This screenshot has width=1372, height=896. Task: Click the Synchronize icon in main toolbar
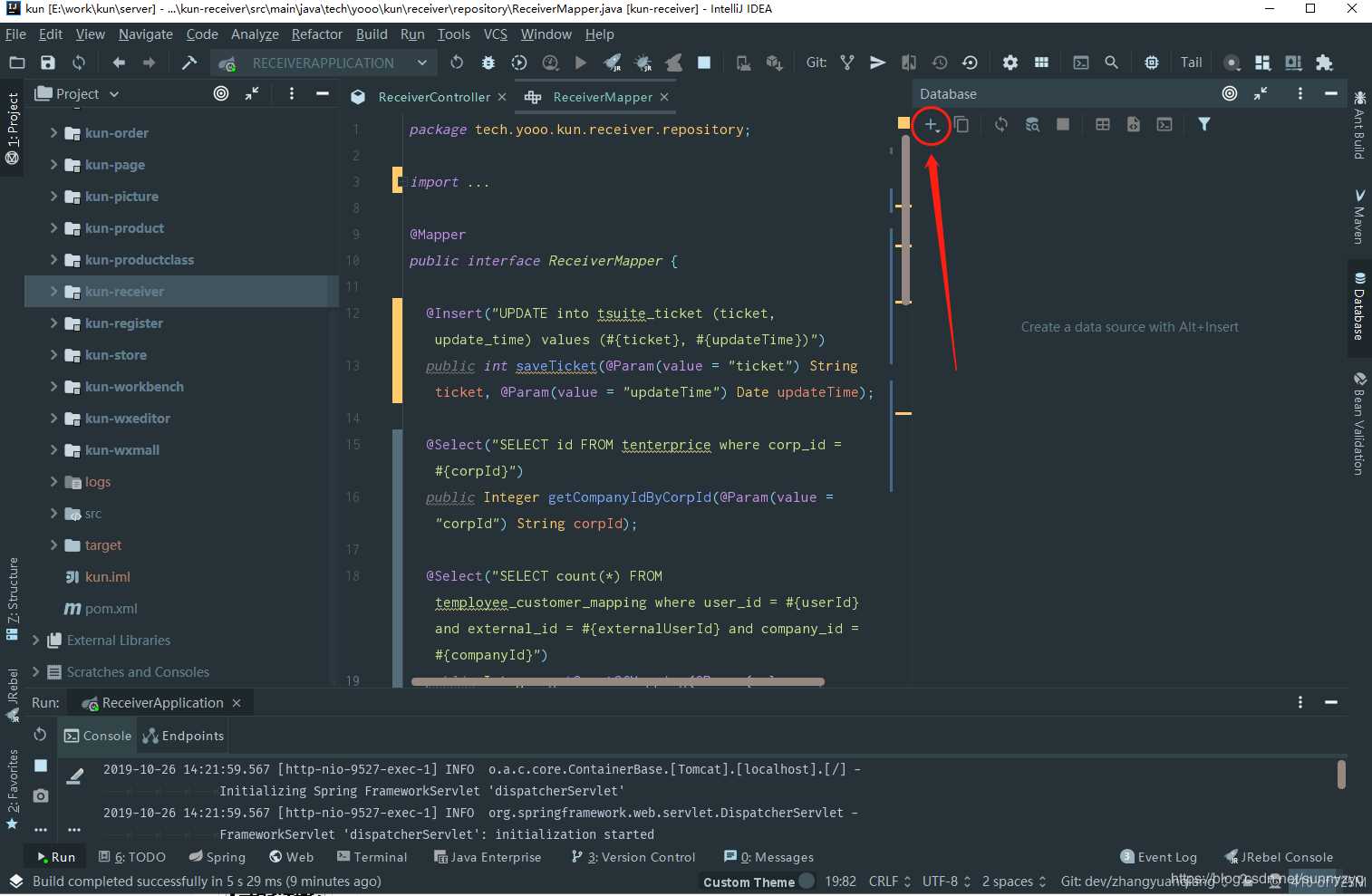(79, 63)
